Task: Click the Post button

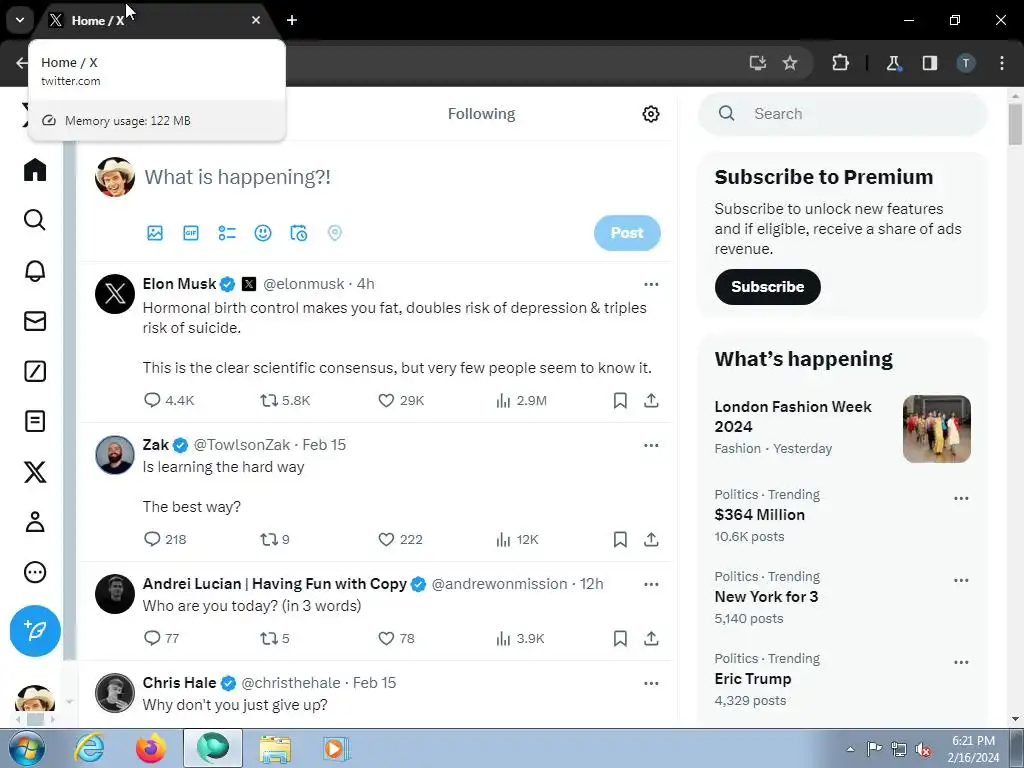Action: 627,233
